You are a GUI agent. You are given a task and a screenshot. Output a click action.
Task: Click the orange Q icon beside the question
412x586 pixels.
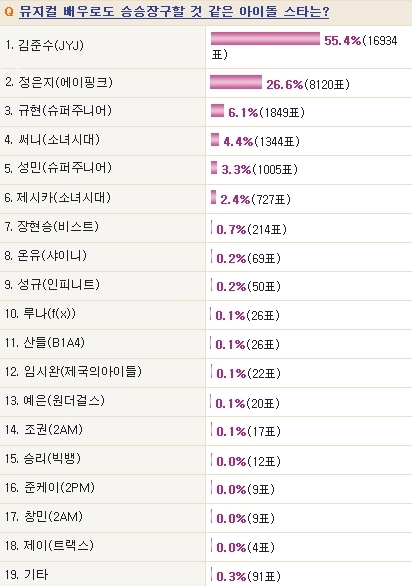(x=9, y=12)
